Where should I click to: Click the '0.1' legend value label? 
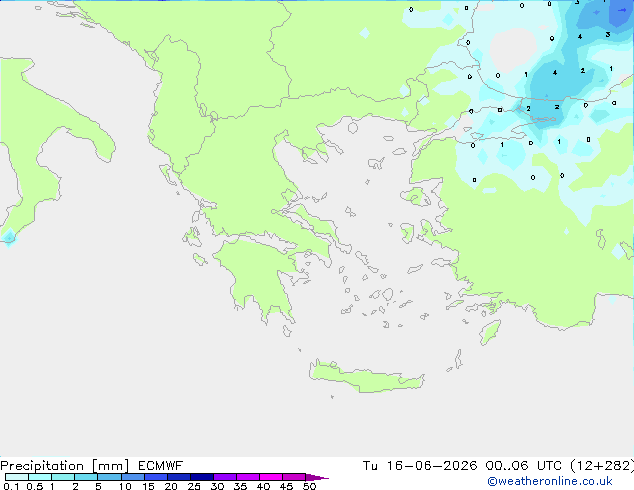(x=11, y=486)
